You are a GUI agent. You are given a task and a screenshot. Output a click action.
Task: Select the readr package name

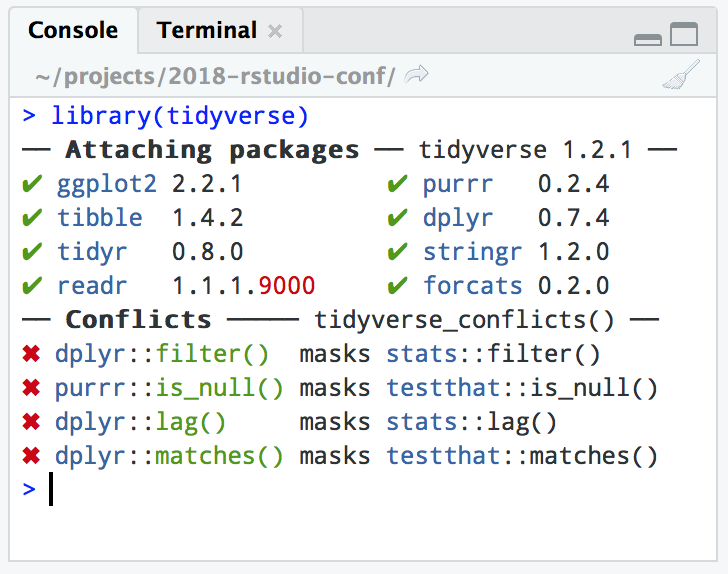91,286
